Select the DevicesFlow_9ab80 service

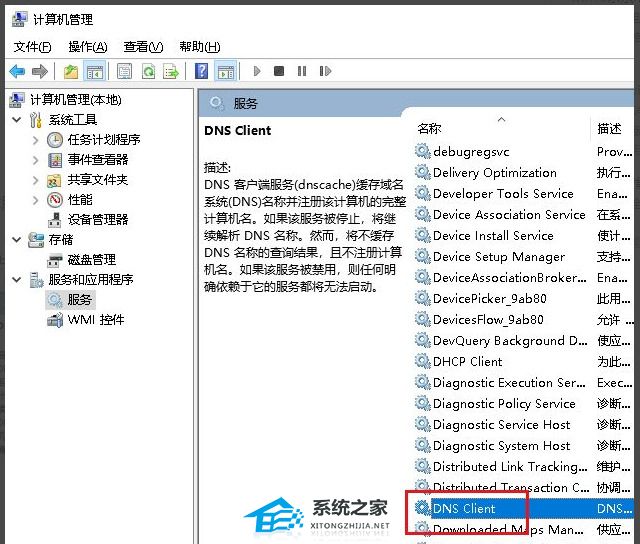524,320
